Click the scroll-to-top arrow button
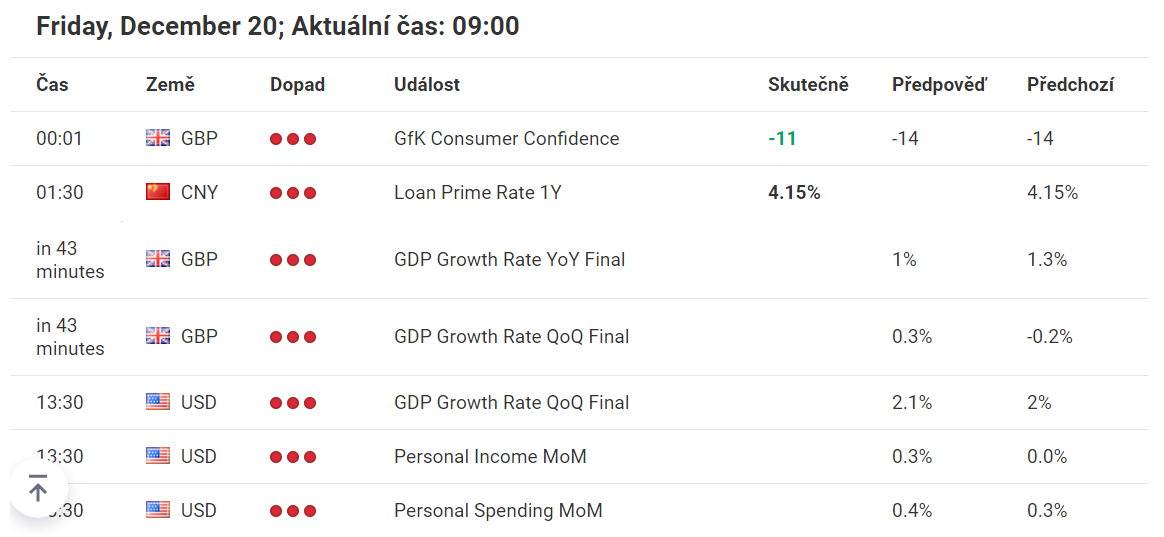This screenshot has height=537, width=1164. coord(39,489)
